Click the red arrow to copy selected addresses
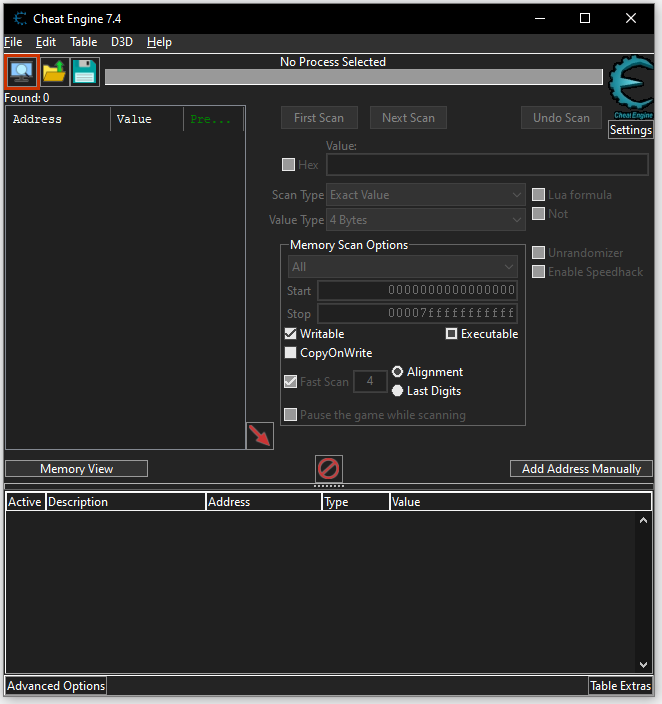This screenshot has width=662, height=704. 260,436
